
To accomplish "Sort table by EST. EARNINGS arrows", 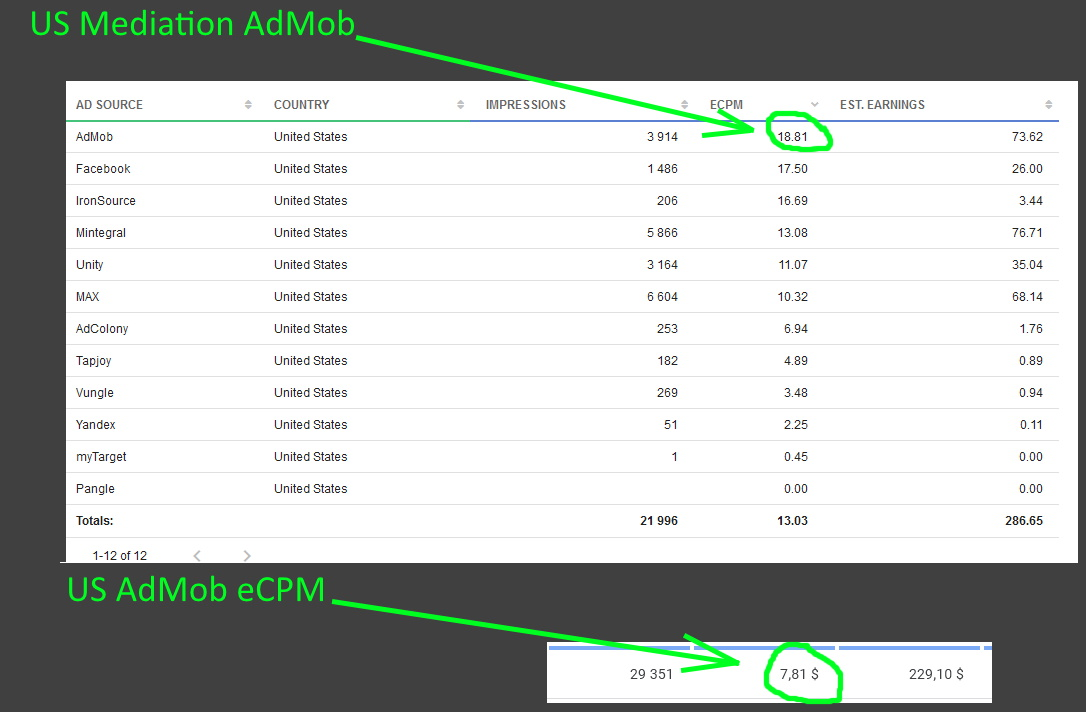I will 1049,105.
